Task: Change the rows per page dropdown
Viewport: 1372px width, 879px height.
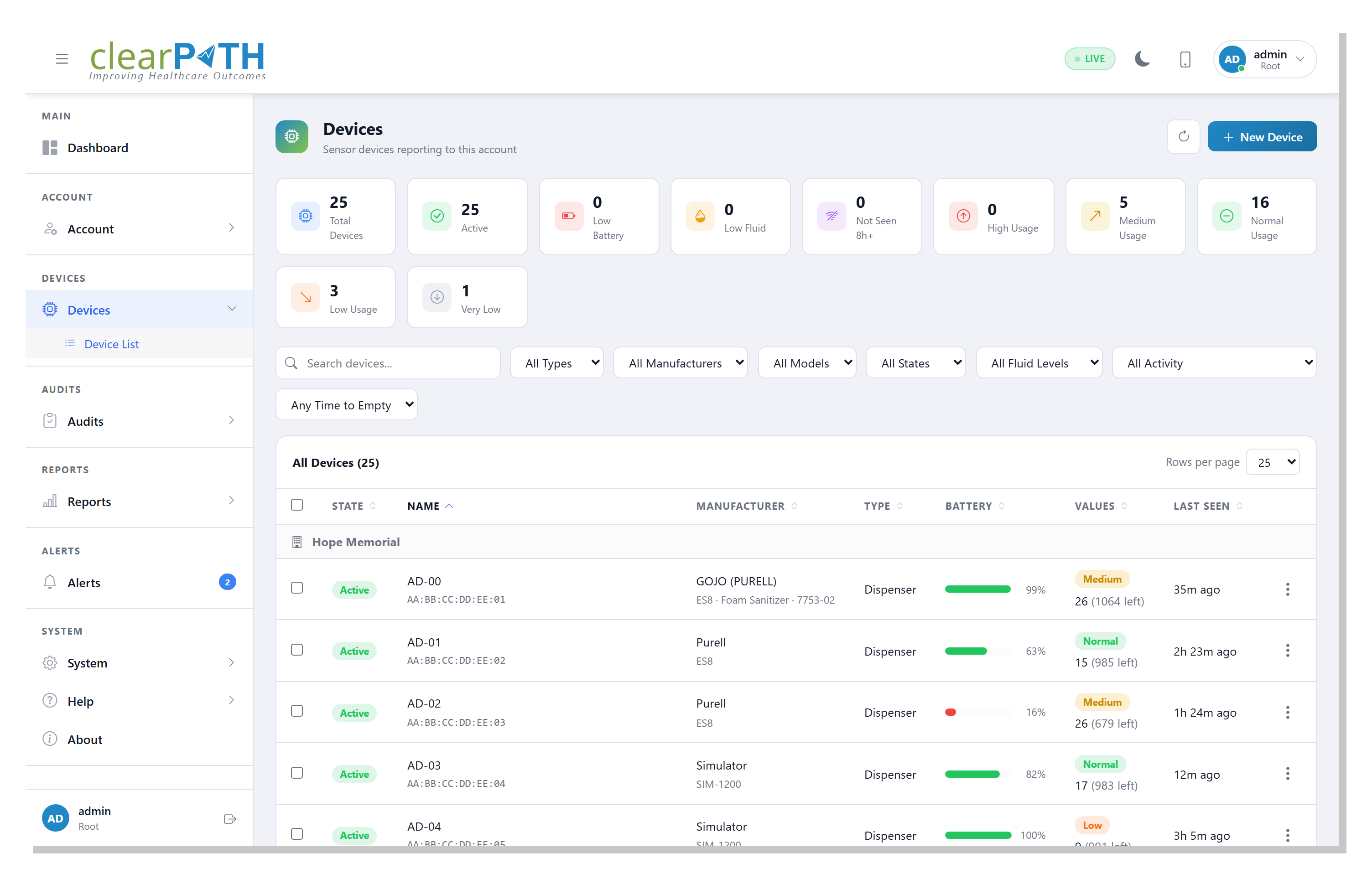Action: click(1273, 462)
